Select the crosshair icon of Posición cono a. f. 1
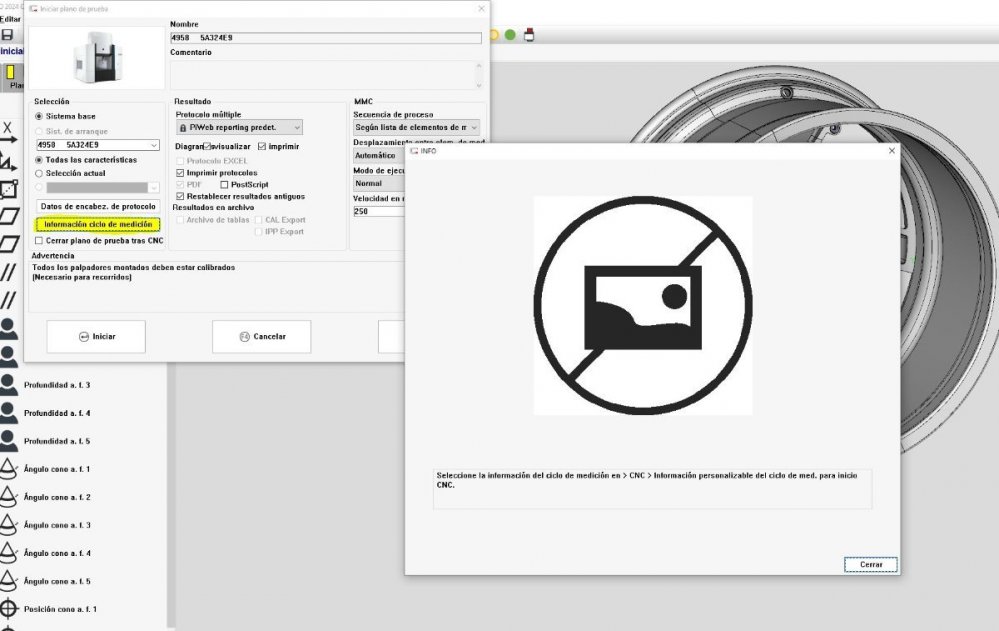The height and width of the screenshot is (631, 999). [8, 609]
